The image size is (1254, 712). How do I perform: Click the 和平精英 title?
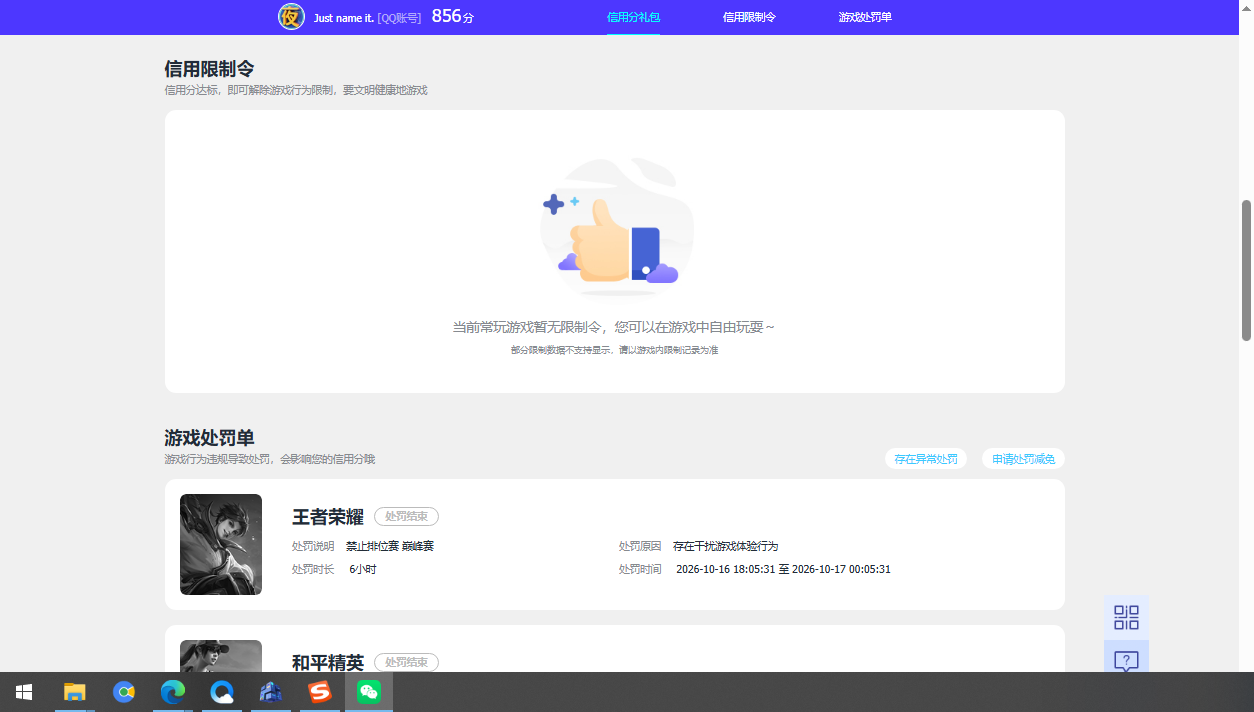(327, 662)
